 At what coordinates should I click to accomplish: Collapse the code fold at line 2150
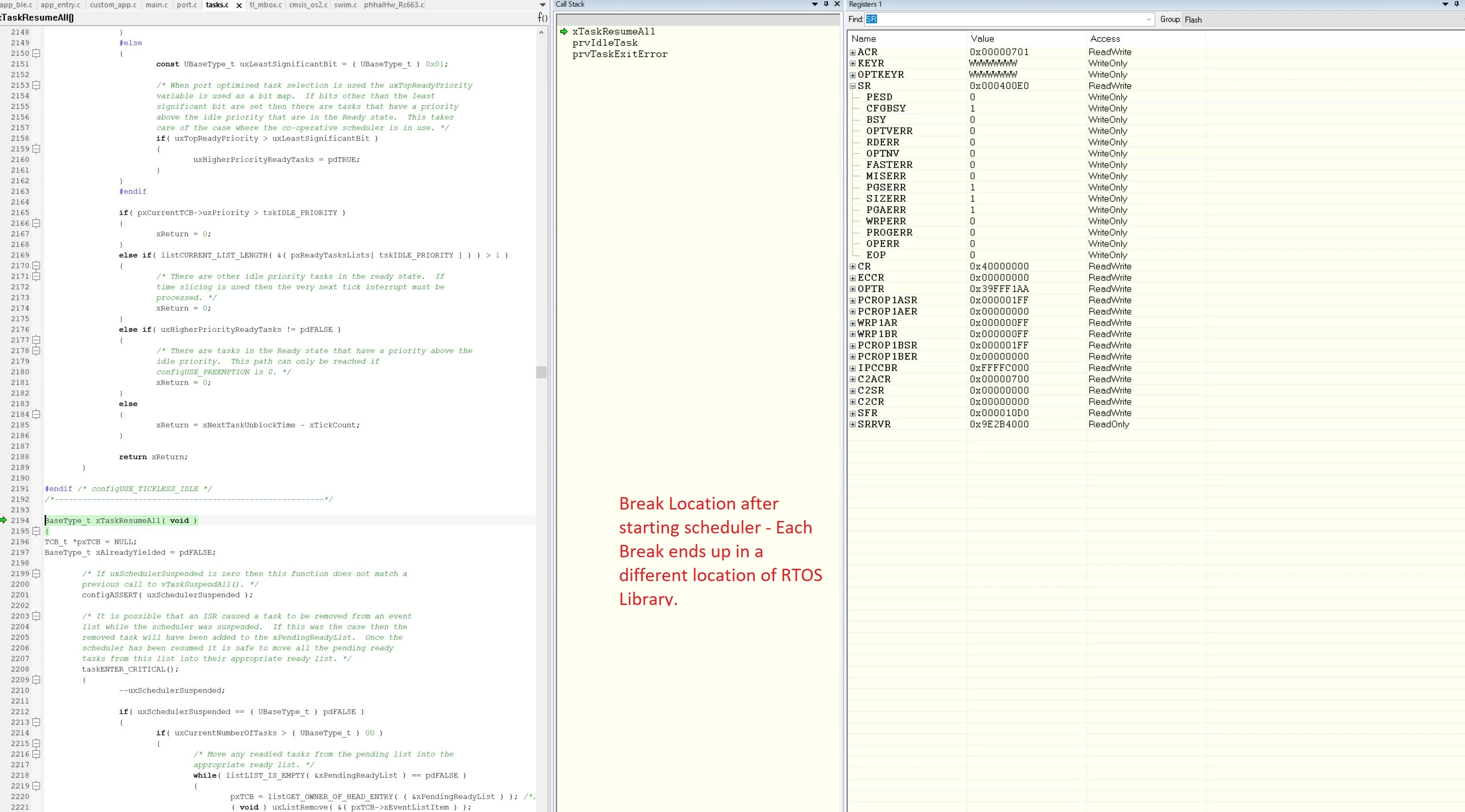point(36,53)
